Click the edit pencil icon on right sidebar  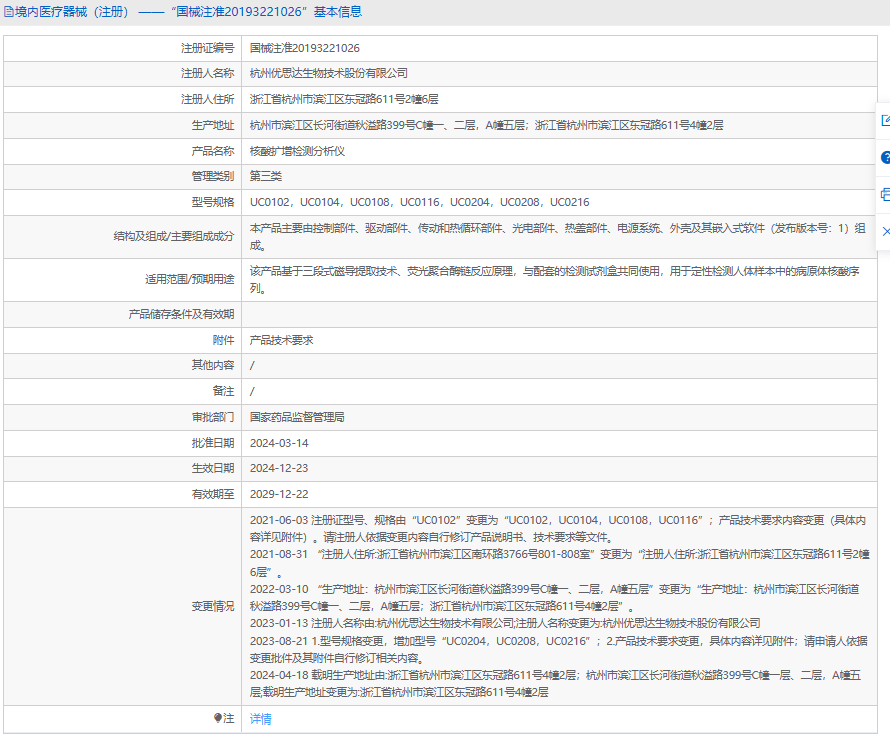point(885,120)
